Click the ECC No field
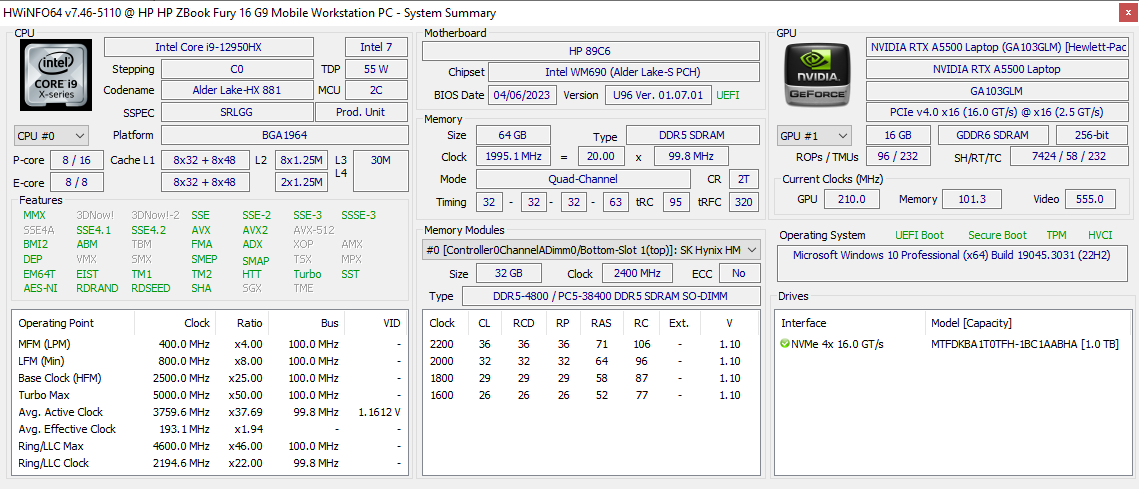The height and width of the screenshot is (489, 1139). click(739, 273)
